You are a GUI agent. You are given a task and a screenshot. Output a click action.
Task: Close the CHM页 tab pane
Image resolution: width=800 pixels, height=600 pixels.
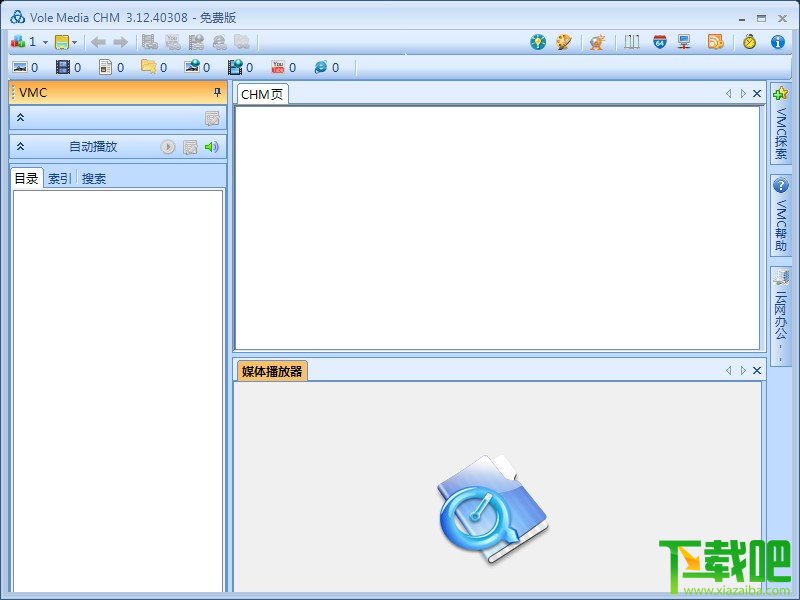[757, 93]
